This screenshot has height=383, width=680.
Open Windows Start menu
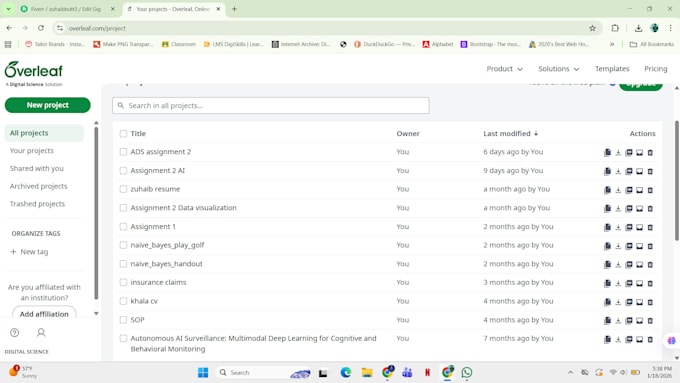tap(203, 372)
